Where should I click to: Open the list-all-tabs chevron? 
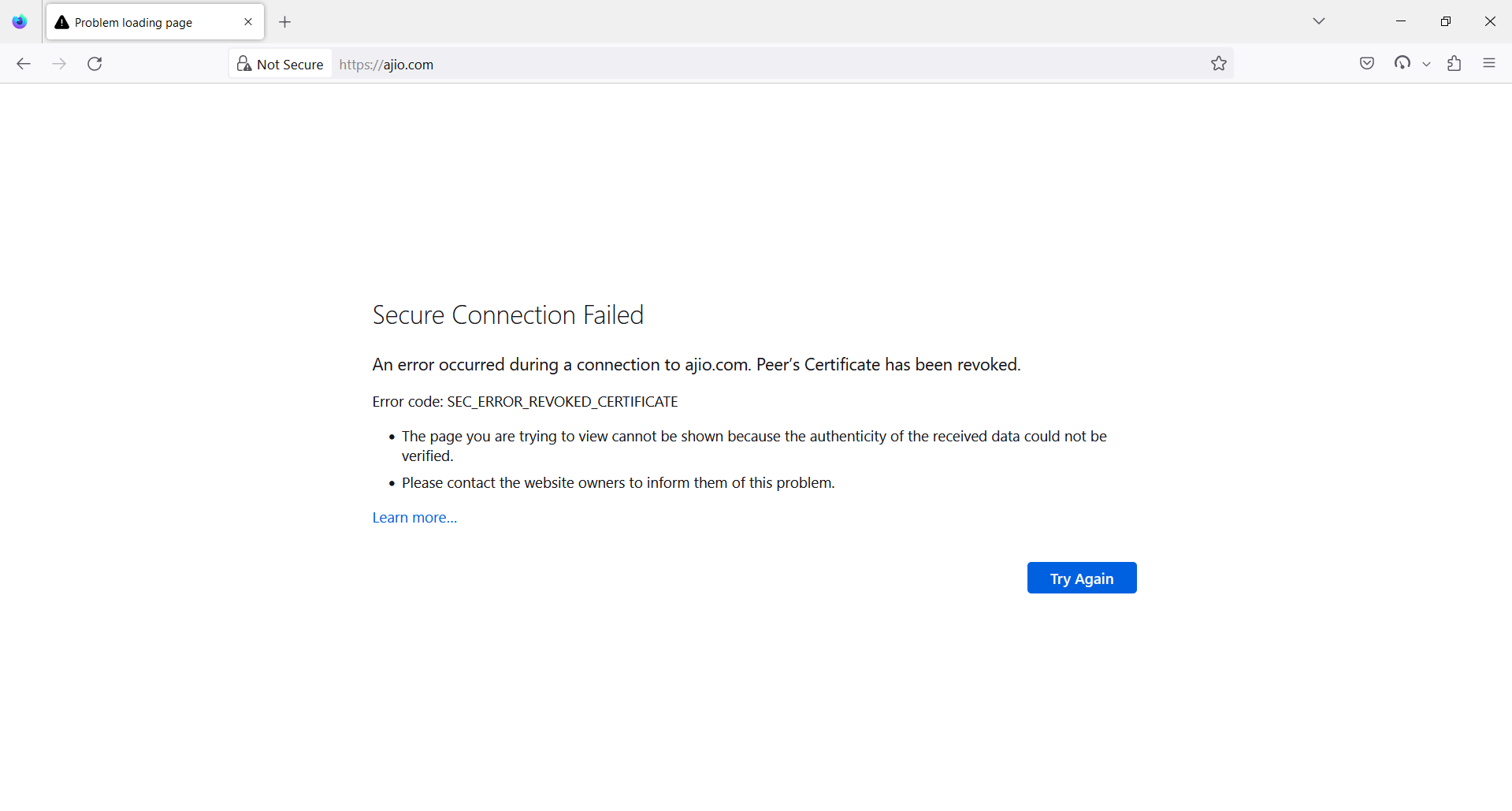1319,21
